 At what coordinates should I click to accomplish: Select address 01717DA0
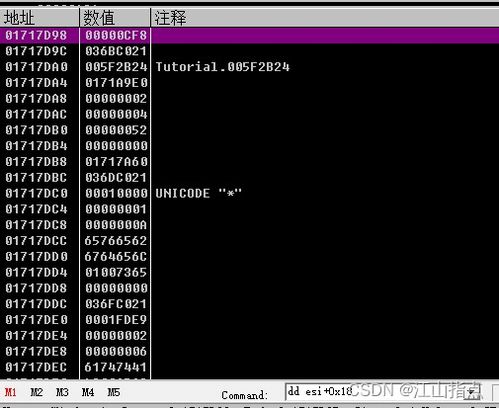tap(36, 67)
